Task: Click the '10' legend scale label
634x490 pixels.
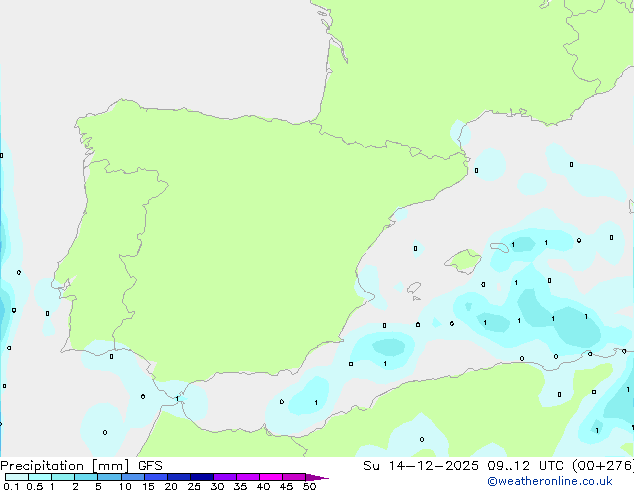Action: point(125,486)
